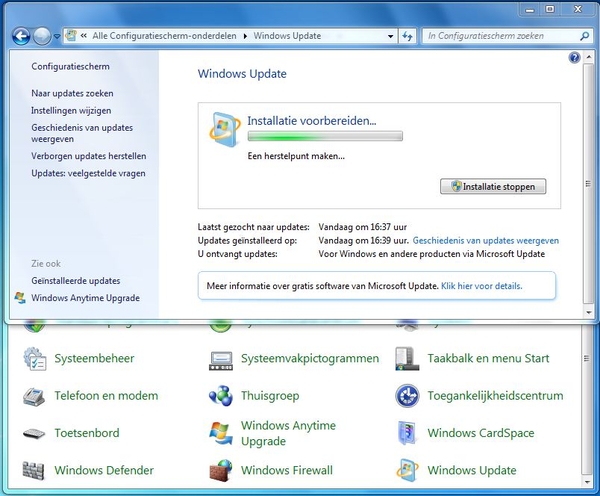Go back with the blue Back arrow
Screen dimensions: 600x496
(21, 37)
